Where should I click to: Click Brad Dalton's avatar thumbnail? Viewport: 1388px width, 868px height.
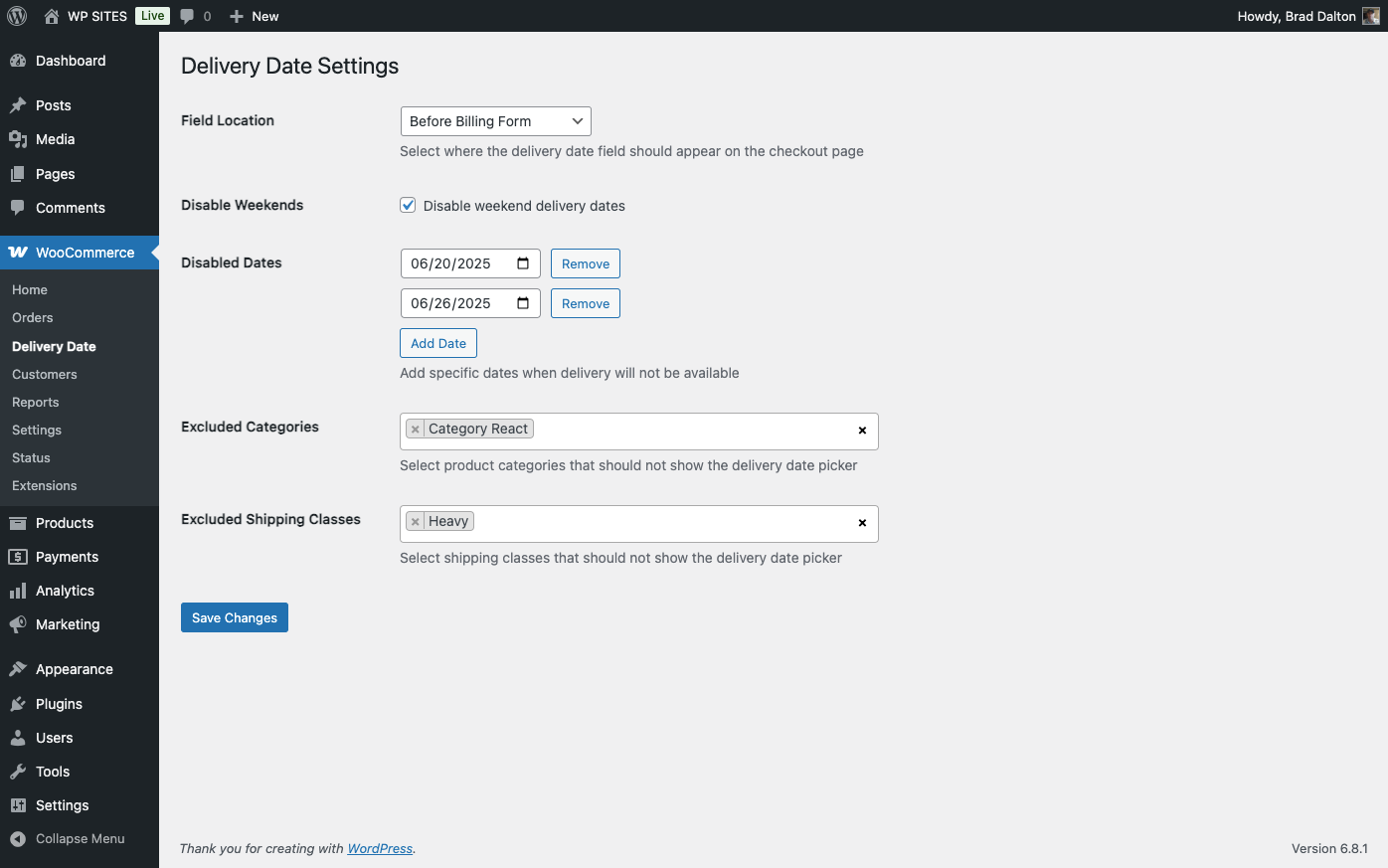1370,16
